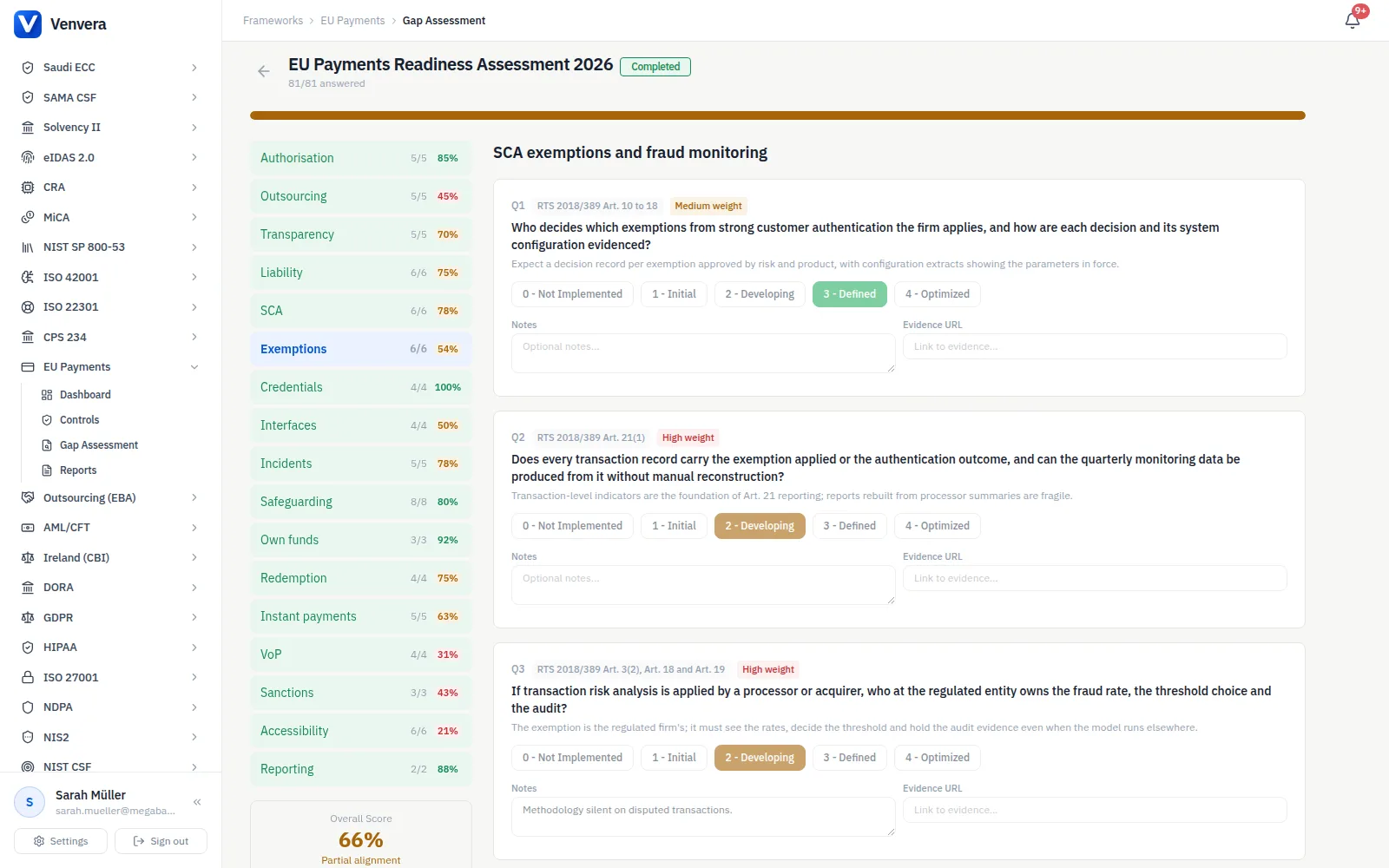Click the EU Payments card icon
Screen dimensions: 1389x868
tap(28, 367)
